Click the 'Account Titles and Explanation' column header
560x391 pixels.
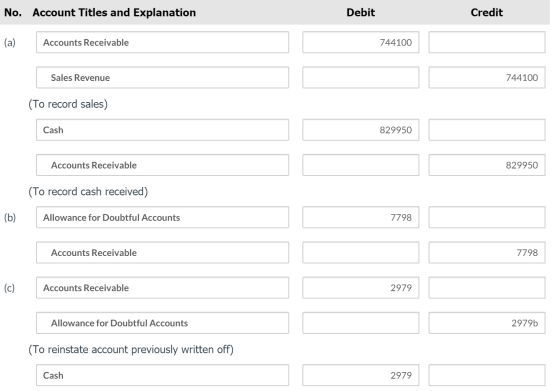pos(114,12)
